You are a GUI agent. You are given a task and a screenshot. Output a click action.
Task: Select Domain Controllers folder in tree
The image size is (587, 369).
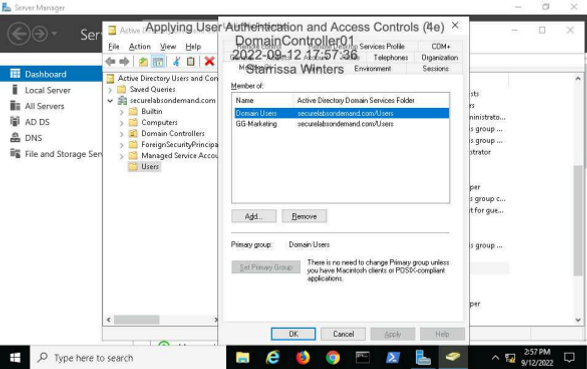167,133
